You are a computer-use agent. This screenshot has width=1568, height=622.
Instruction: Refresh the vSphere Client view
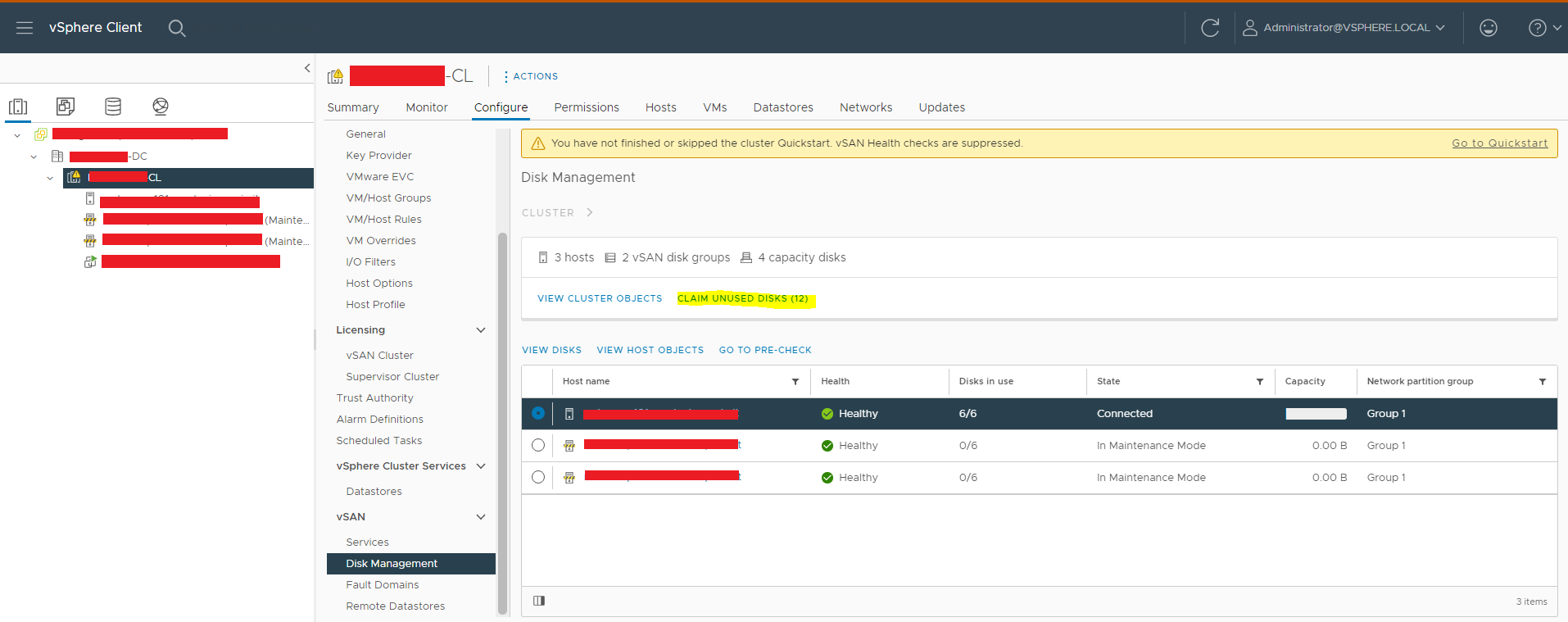1210,28
